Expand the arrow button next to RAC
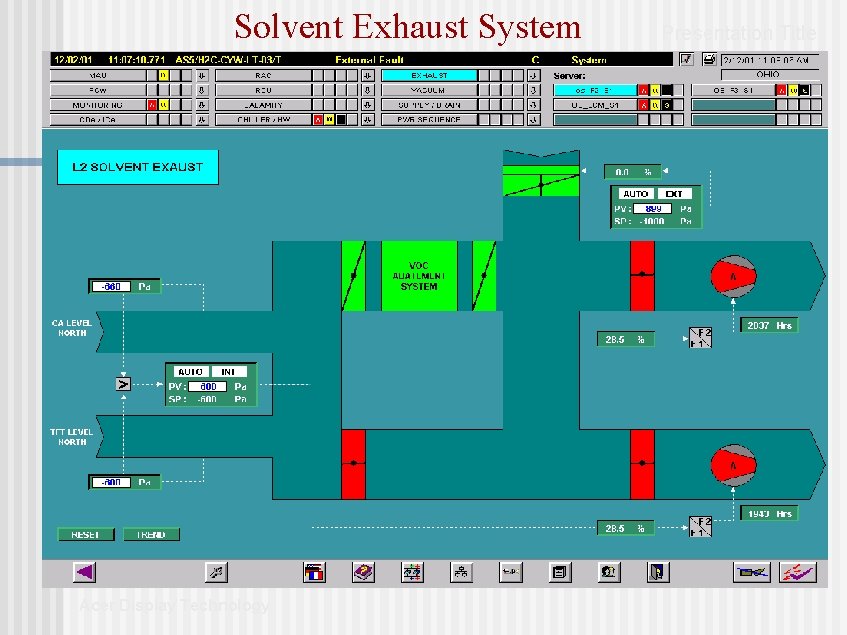The width and height of the screenshot is (847, 635). pyautogui.click(x=367, y=76)
